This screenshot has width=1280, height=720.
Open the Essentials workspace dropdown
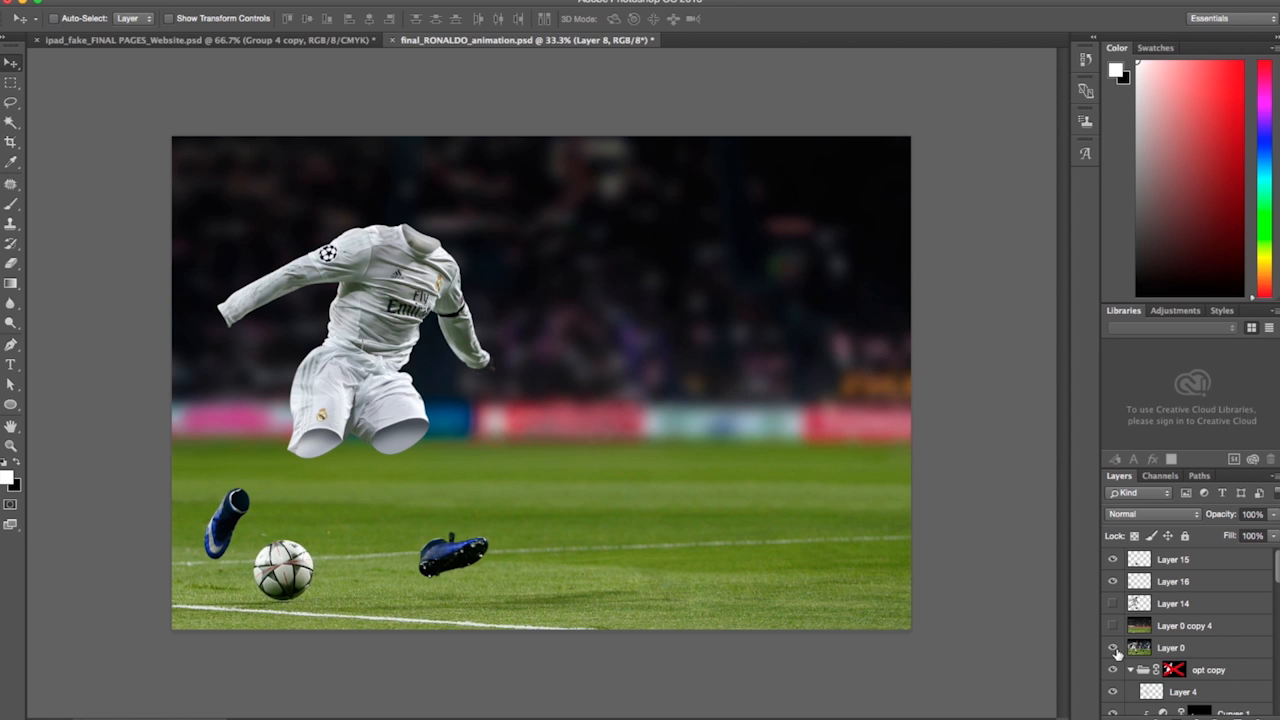pos(1232,19)
